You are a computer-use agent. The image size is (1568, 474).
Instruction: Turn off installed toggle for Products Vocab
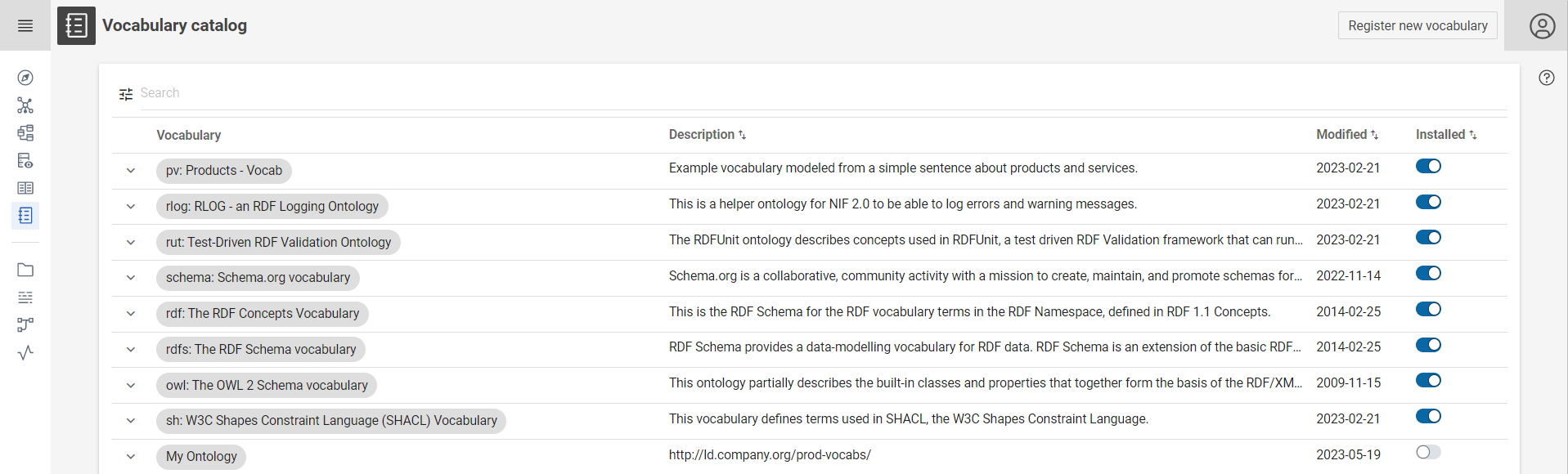coord(1428,167)
